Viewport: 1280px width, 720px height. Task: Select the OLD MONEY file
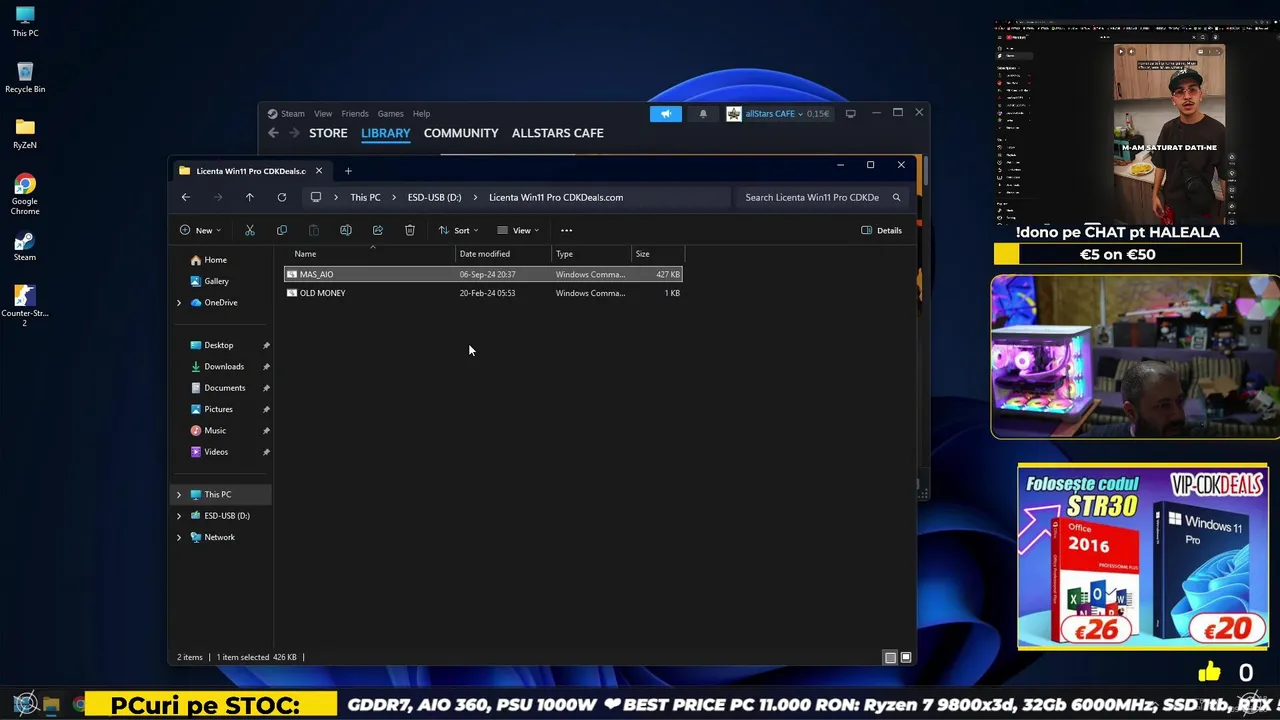click(x=484, y=293)
